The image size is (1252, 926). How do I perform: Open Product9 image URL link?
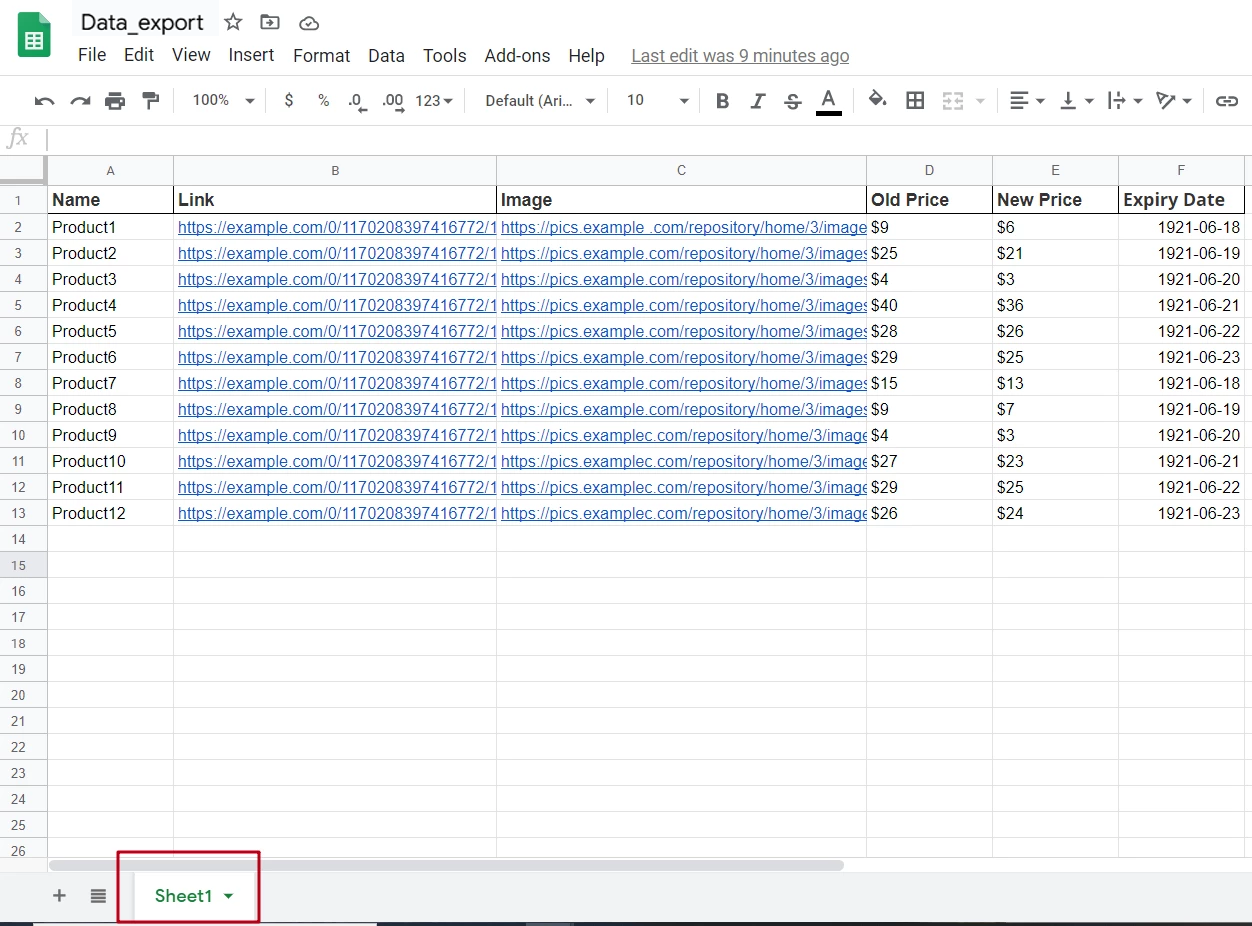pyautogui.click(x=683, y=435)
